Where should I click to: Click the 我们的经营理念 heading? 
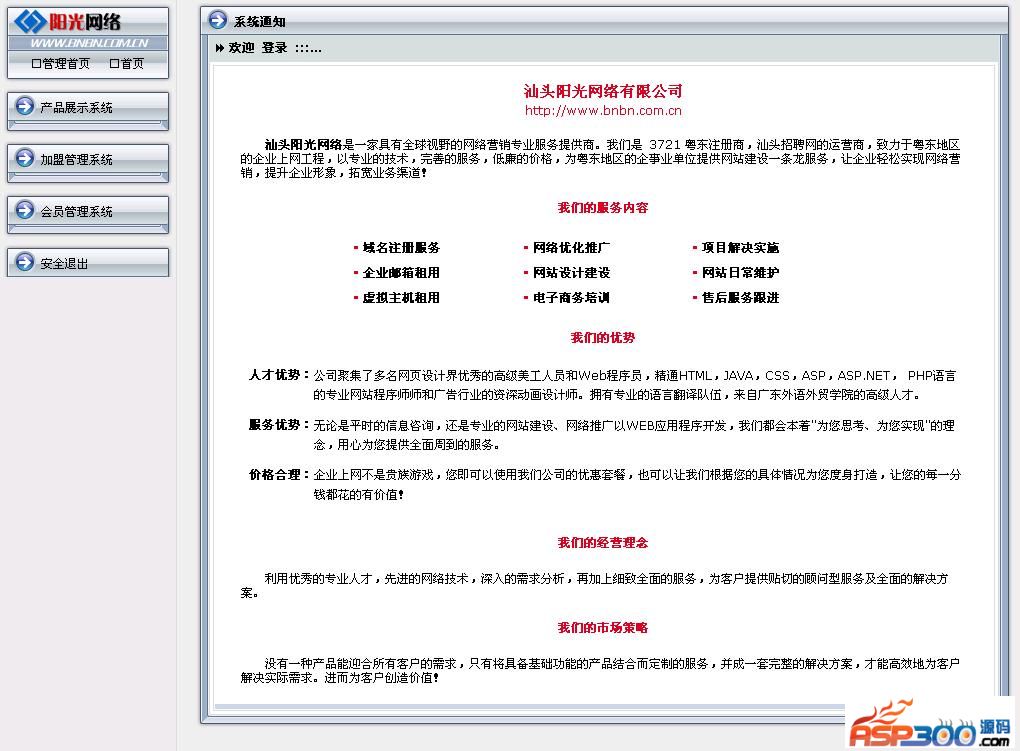(603, 543)
